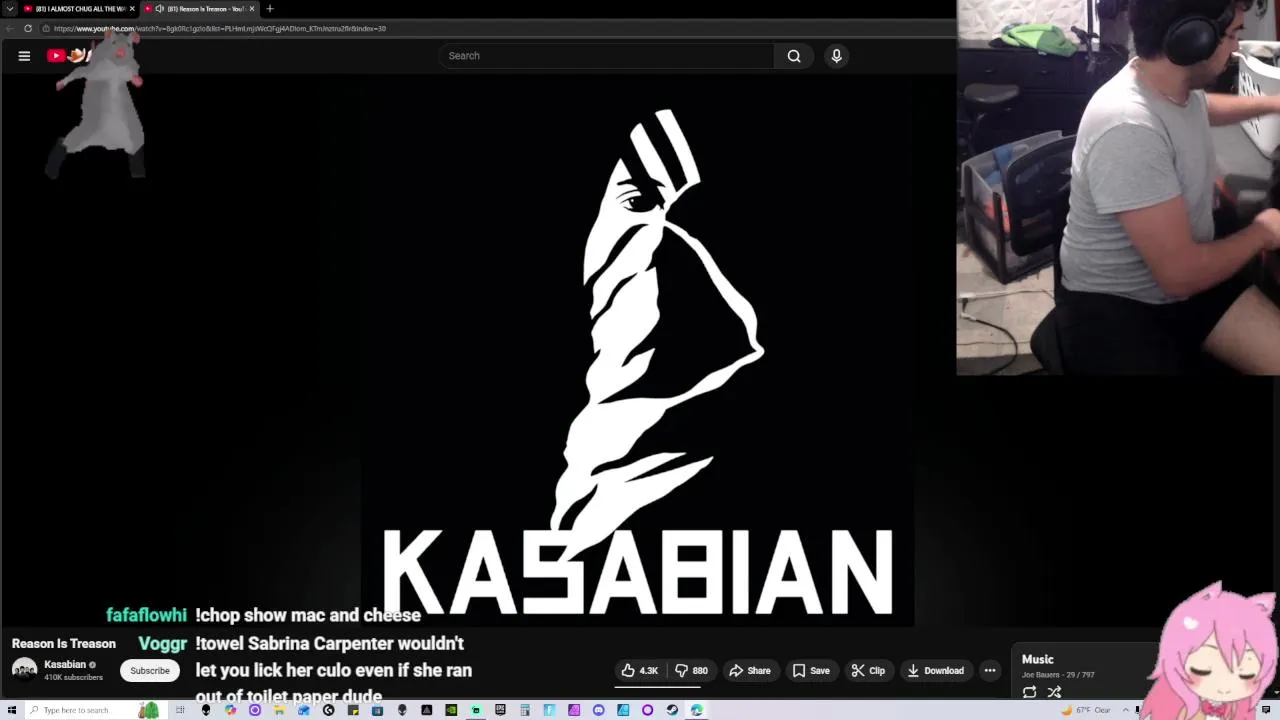Open Sticky Notes taskbar icon
Image resolution: width=1280 pixels, height=720 pixels.
point(353,710)
